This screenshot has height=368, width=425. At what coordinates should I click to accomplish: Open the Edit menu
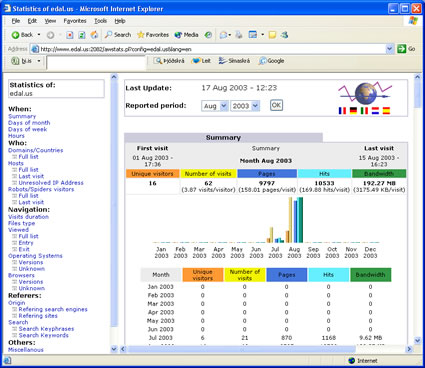32,21
